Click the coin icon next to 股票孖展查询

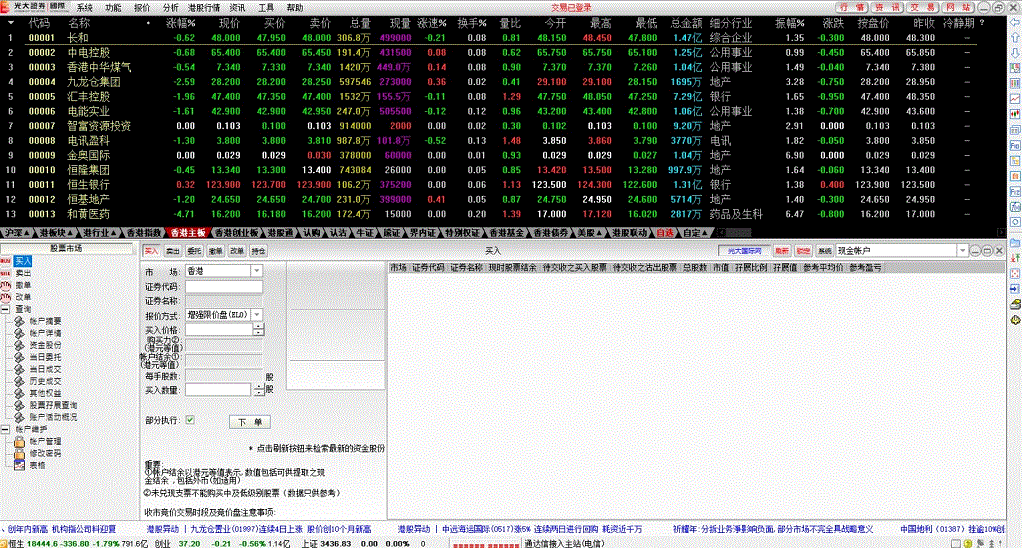pyautogui.click(x=20, y=405)
